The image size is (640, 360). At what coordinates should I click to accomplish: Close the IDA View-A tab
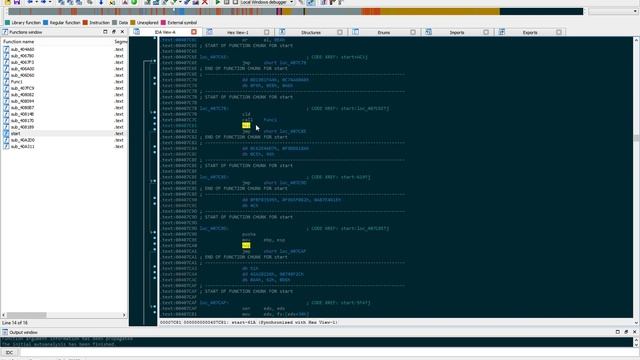tap(194, 32)
